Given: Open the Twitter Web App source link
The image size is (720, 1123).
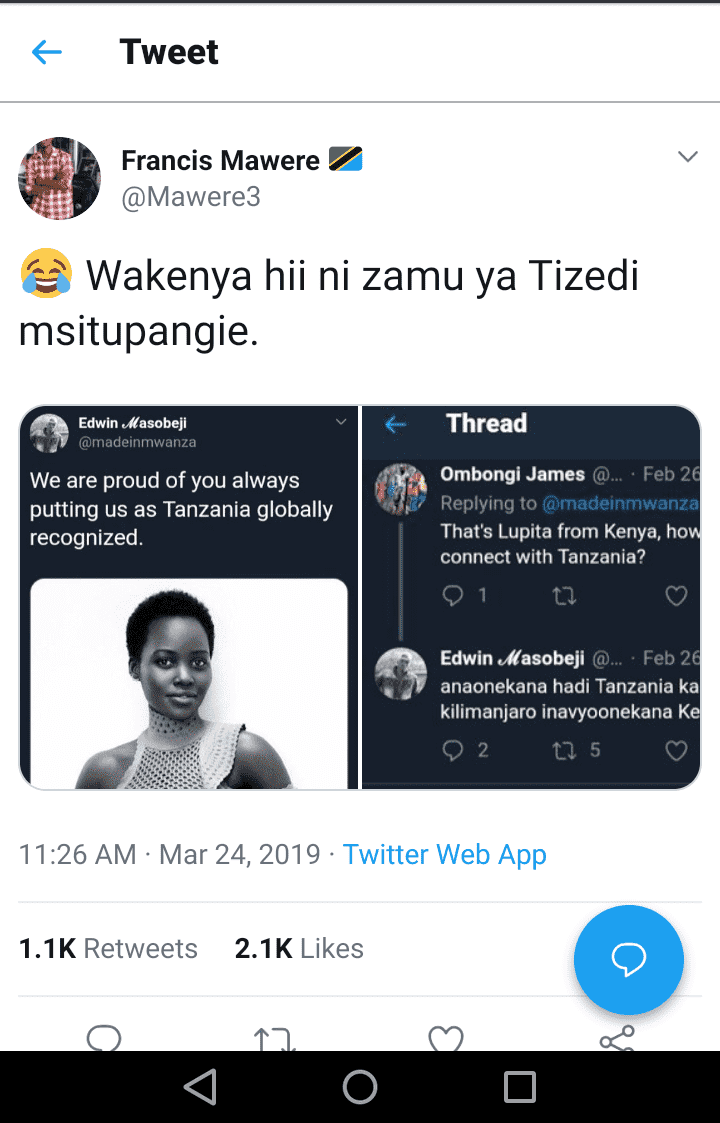Looking at the screenshot, I should point(444,854).
